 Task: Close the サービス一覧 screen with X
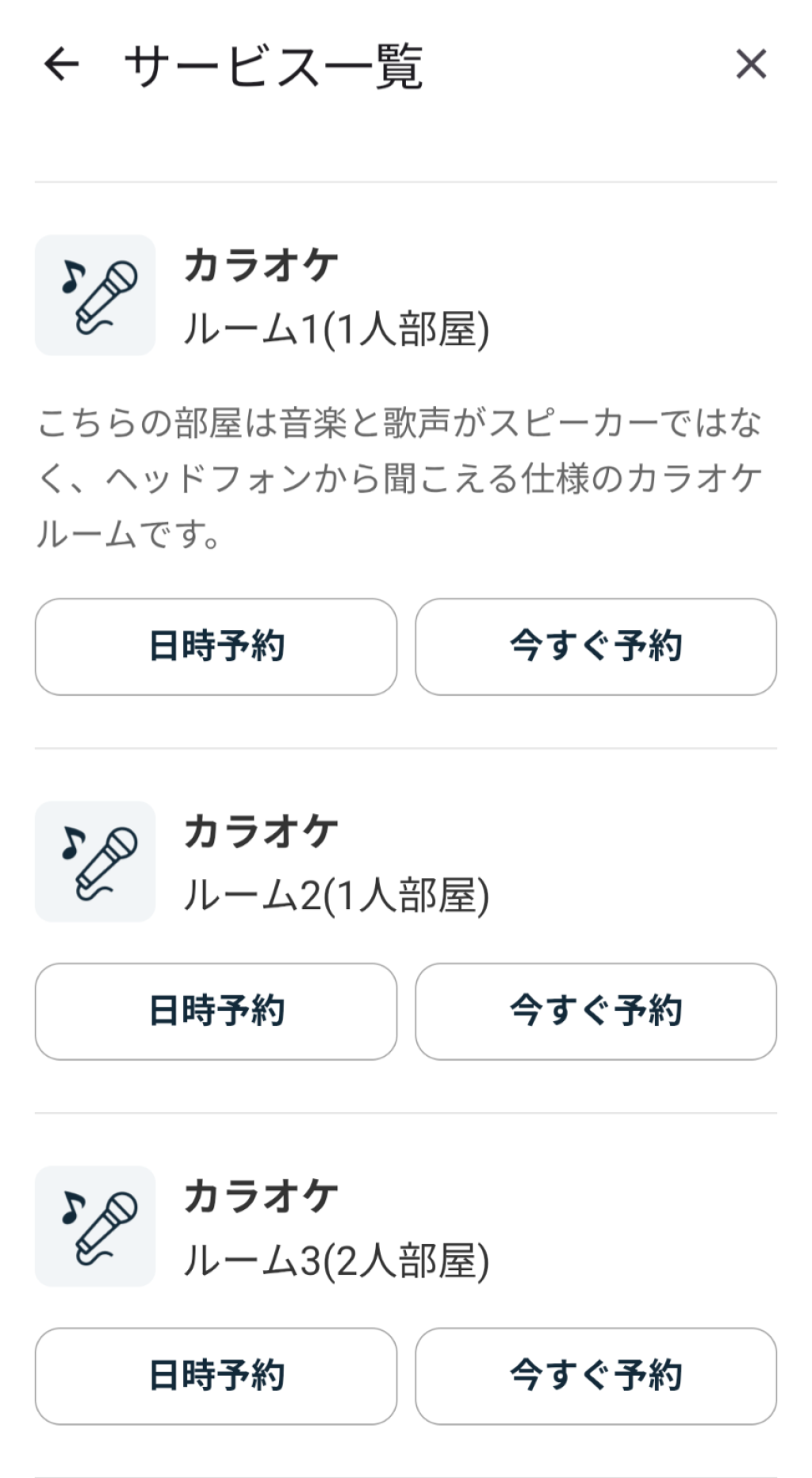click(750, 64)
